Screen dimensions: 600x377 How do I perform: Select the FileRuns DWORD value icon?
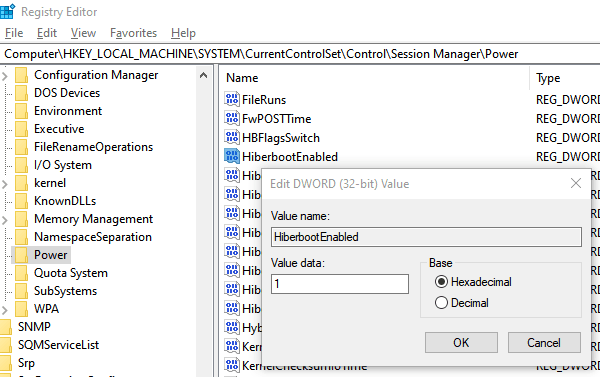232,99
